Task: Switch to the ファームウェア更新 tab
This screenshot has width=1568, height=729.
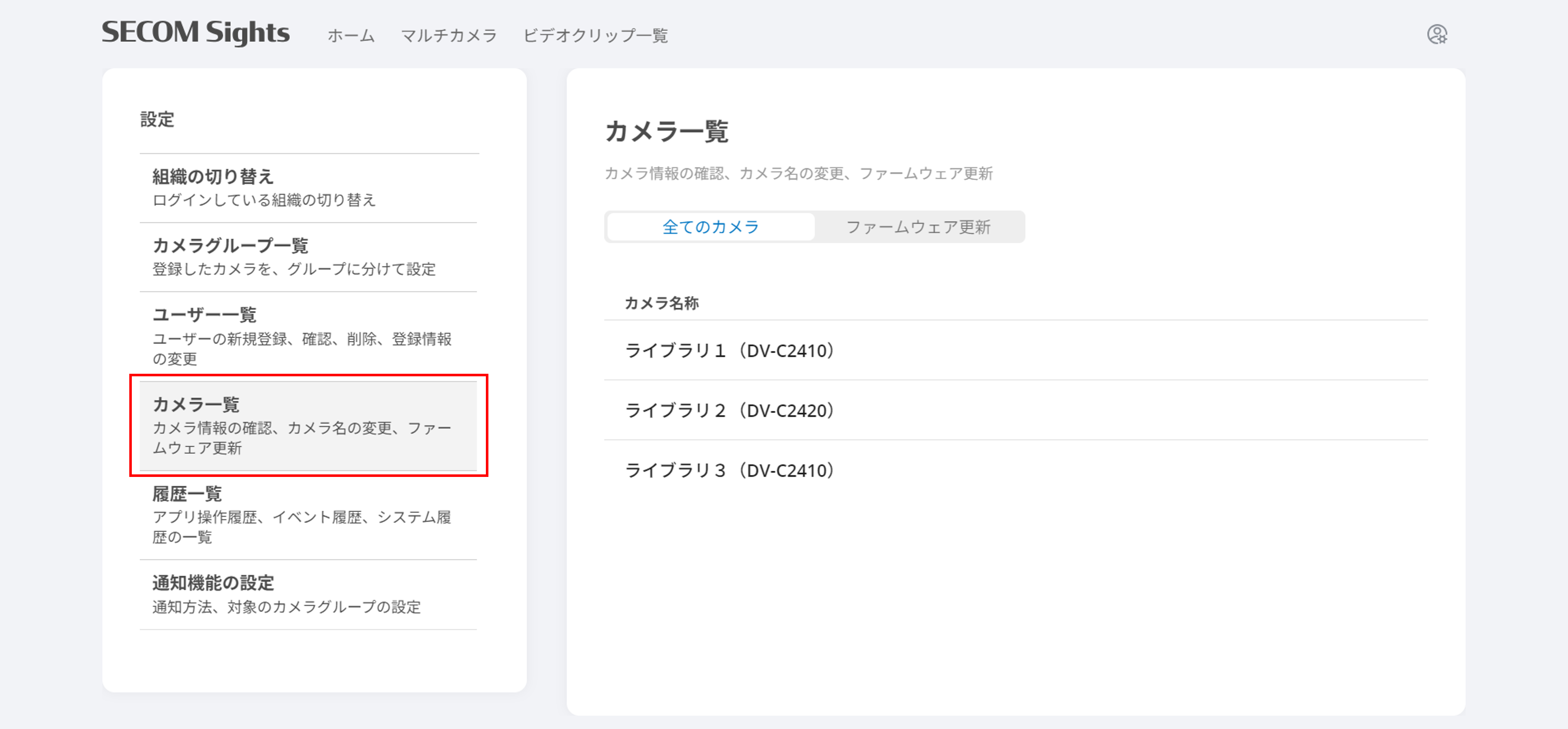Action: pos(918,227)
